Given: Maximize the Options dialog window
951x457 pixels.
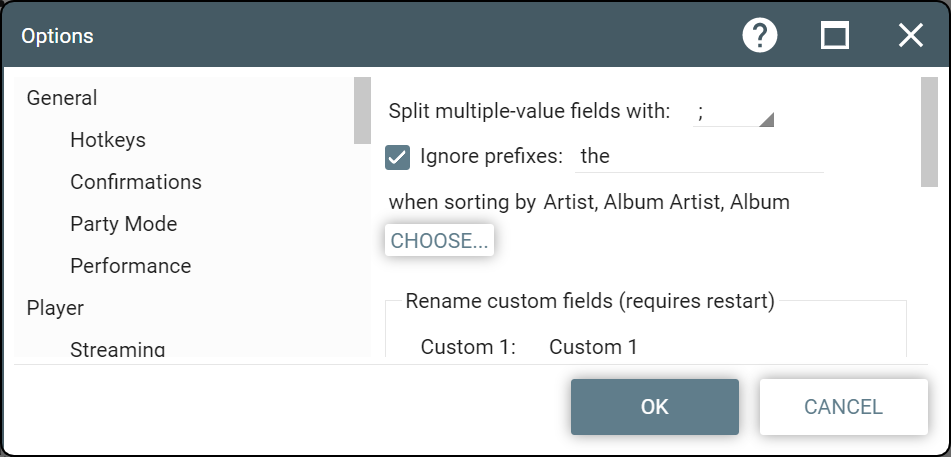Looking at the screenshot, I should tap(835, 36).
